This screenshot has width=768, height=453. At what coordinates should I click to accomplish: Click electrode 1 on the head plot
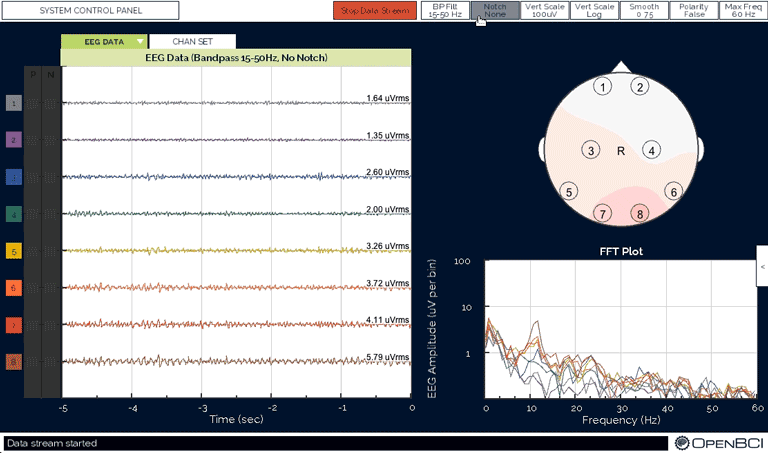point(602,87)
